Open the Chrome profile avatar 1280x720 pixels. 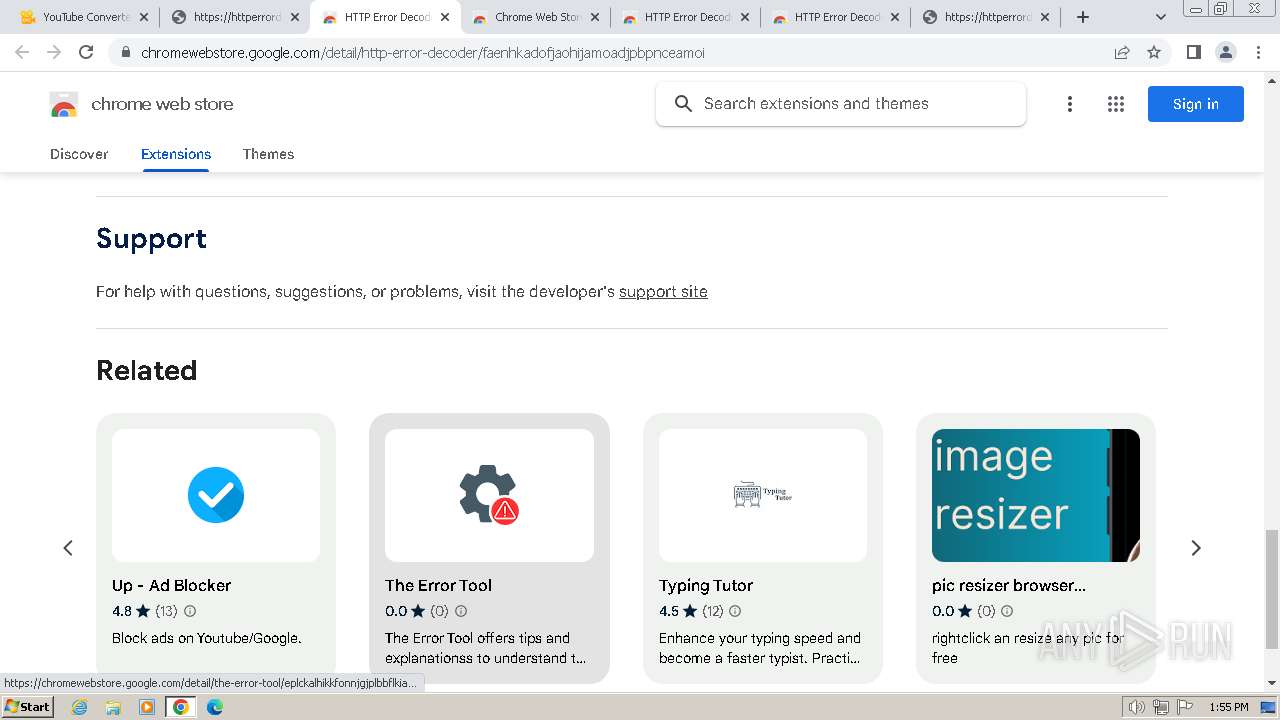point(1225,52)
